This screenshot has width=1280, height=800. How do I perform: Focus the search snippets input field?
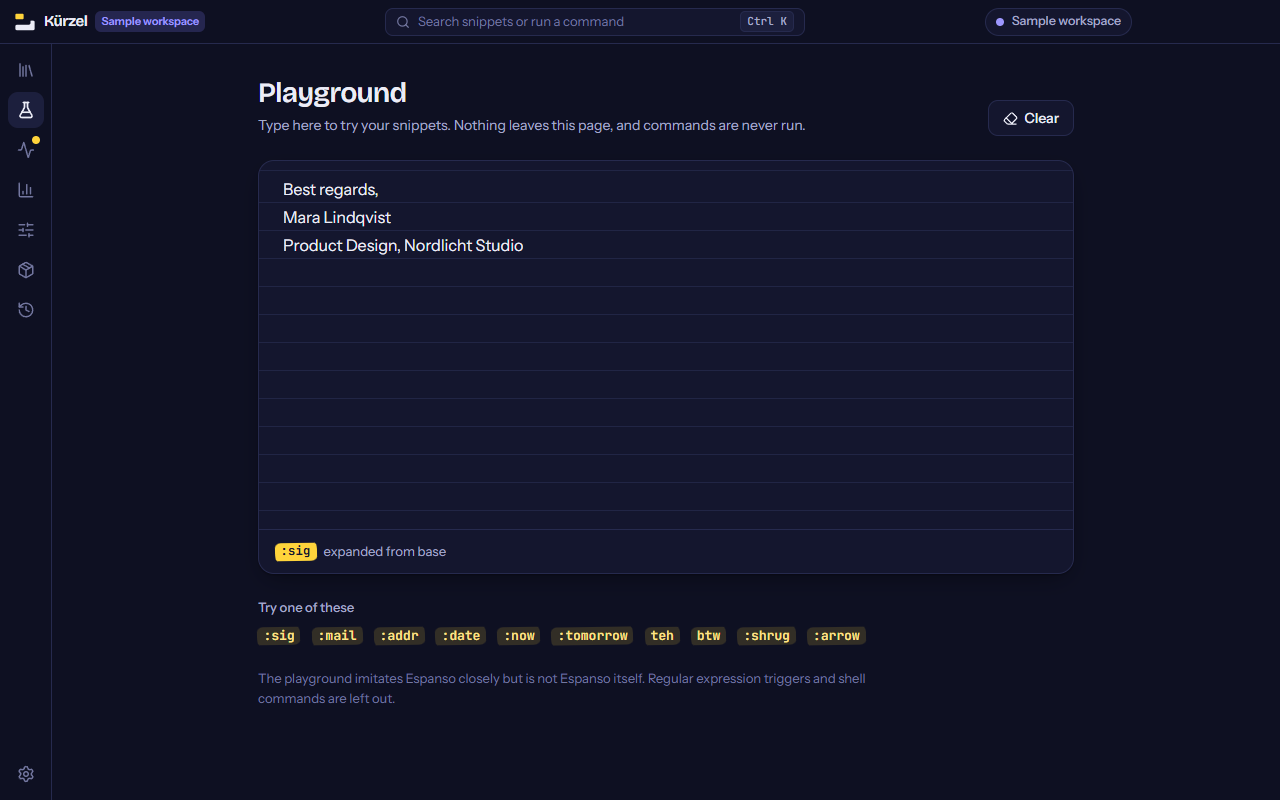[x=595, y=22]
